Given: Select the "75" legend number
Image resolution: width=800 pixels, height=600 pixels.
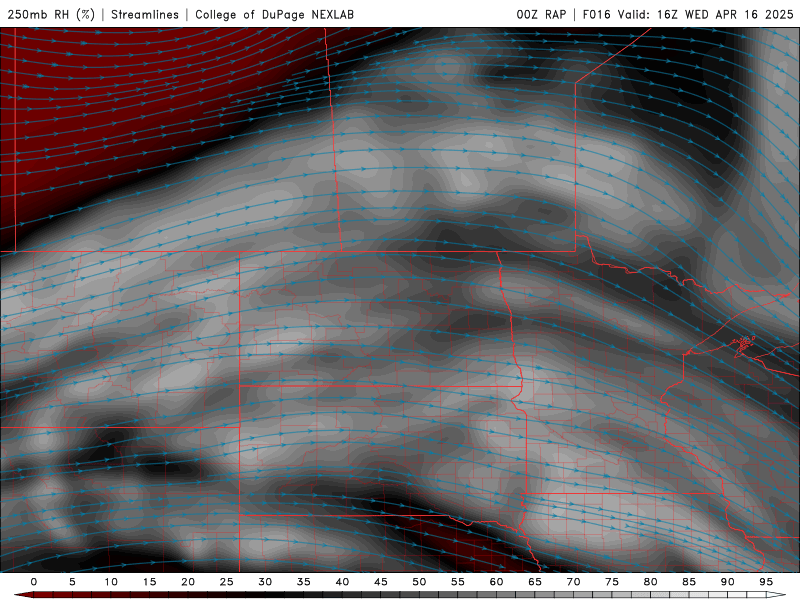Looking at the screenshot, I should point(612,582).
